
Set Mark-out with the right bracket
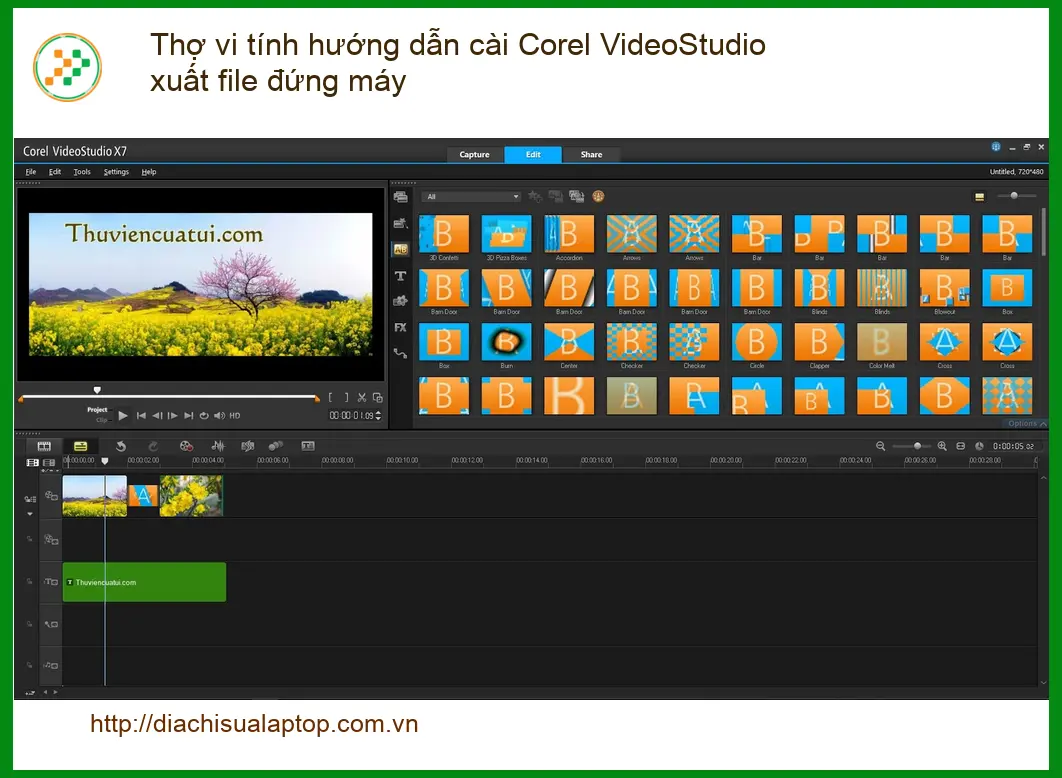pyautogui.click(x=346, y=397)
